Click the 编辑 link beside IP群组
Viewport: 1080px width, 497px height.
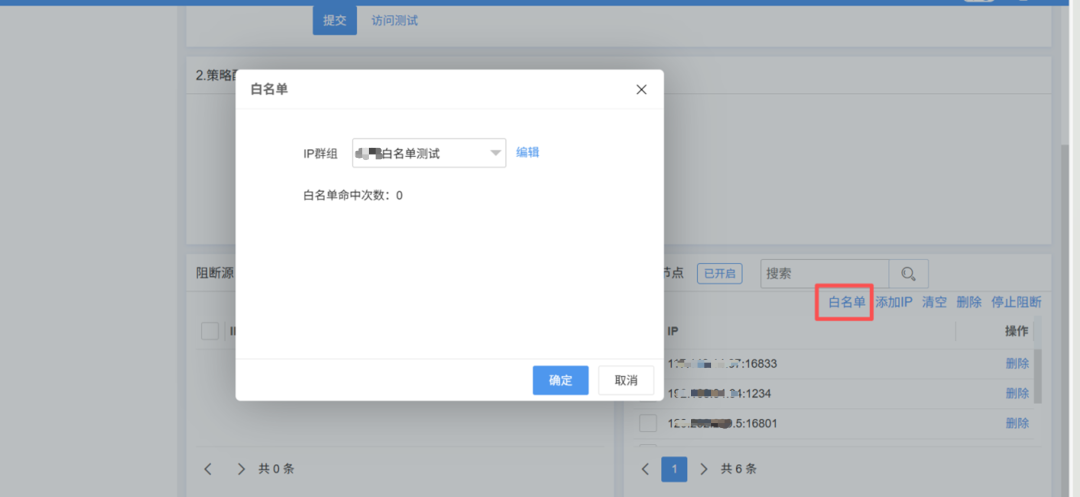(x=528, y=152)
